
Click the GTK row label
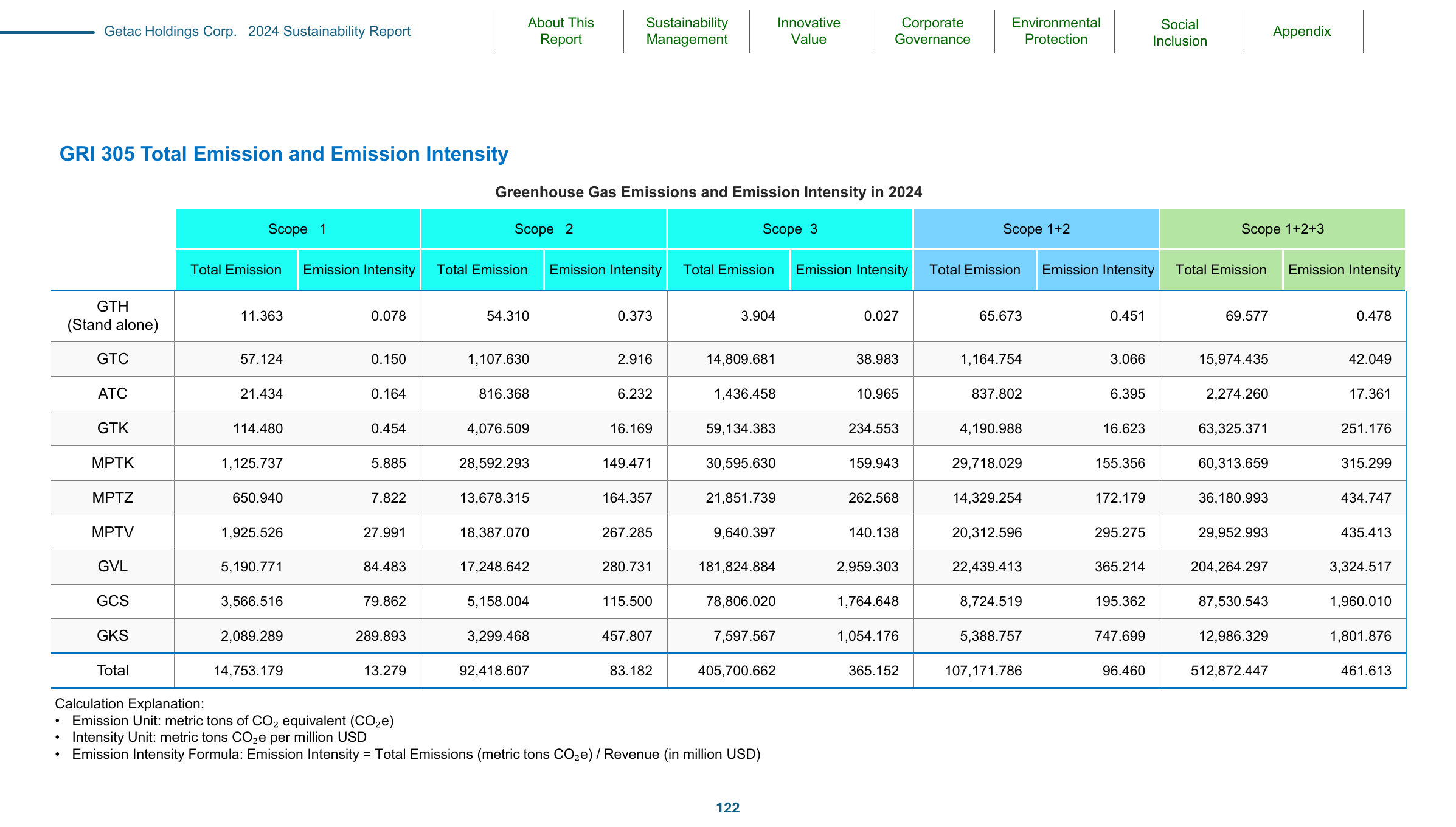(113, 428)
